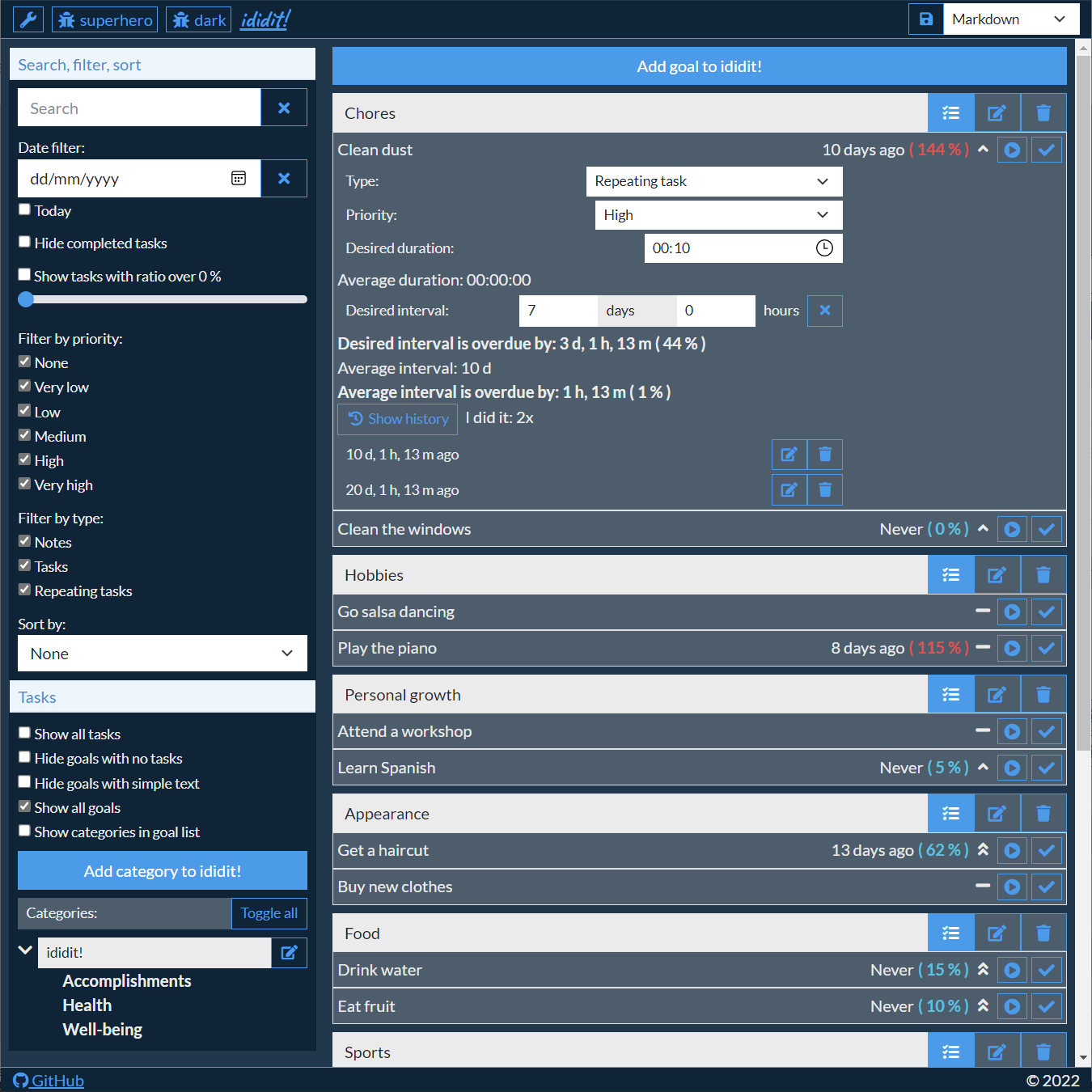Edit the ididit! category entry
Screen dimensions: 1092x1092
(290, 953)
